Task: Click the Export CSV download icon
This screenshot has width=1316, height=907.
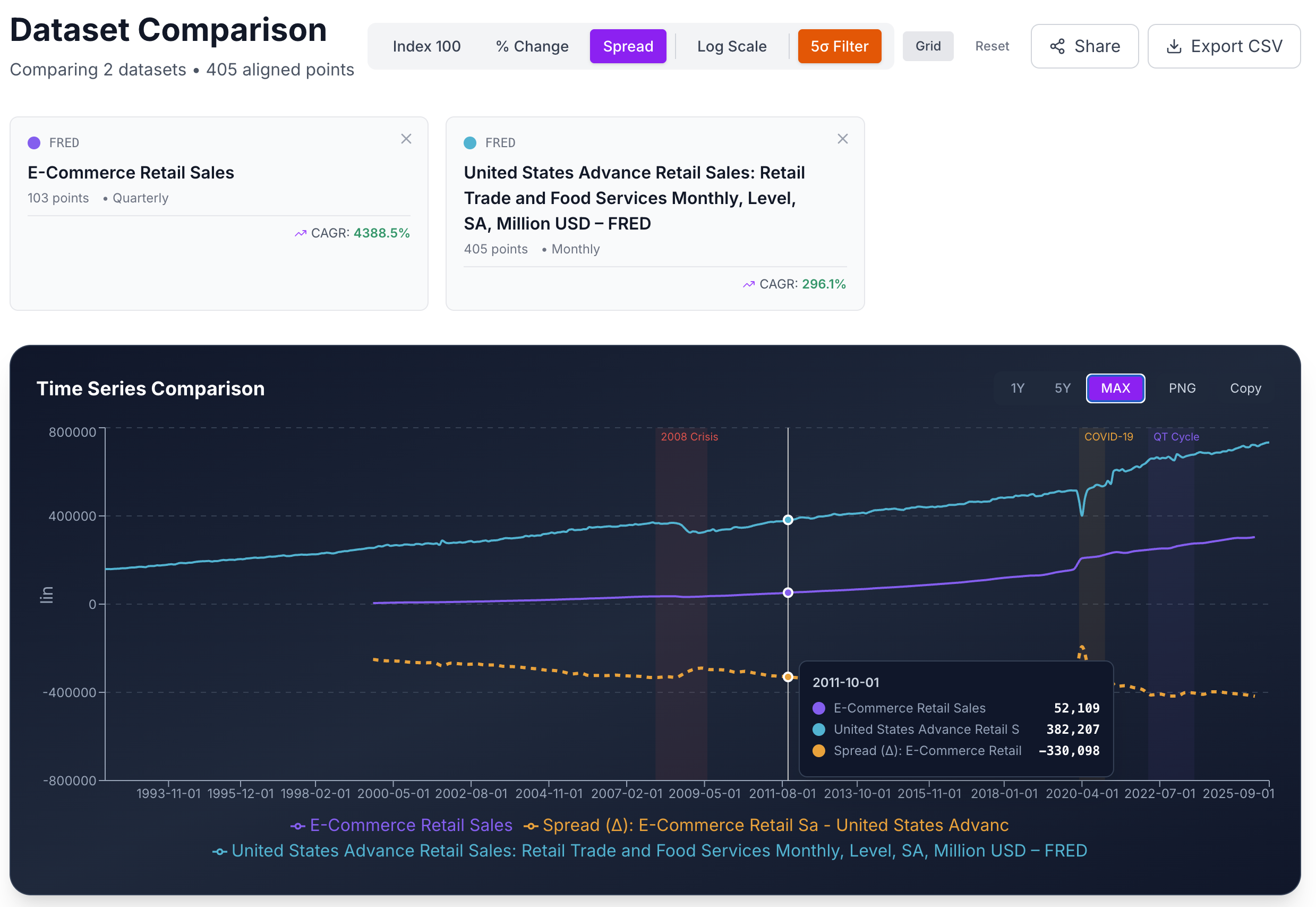Action: click(1174, 46)
